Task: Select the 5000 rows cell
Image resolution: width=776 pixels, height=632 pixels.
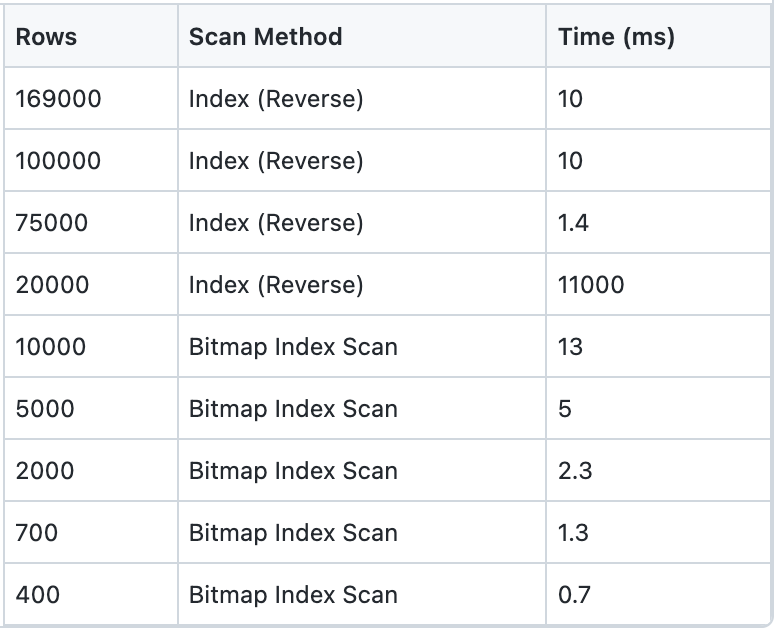Action: click(91, 408)
